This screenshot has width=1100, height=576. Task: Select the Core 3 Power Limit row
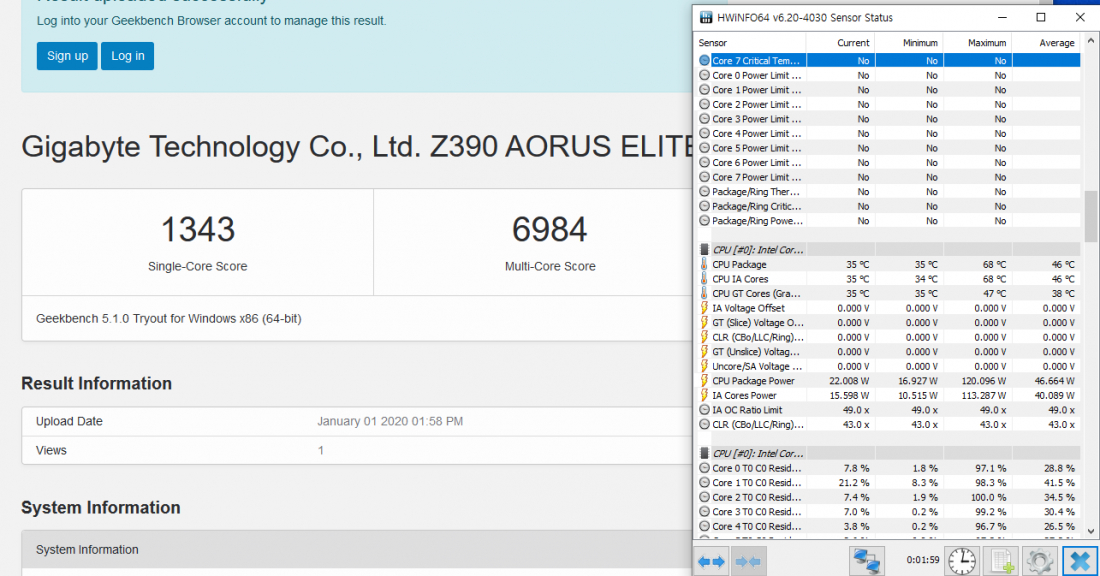click(x=888, y=119)
